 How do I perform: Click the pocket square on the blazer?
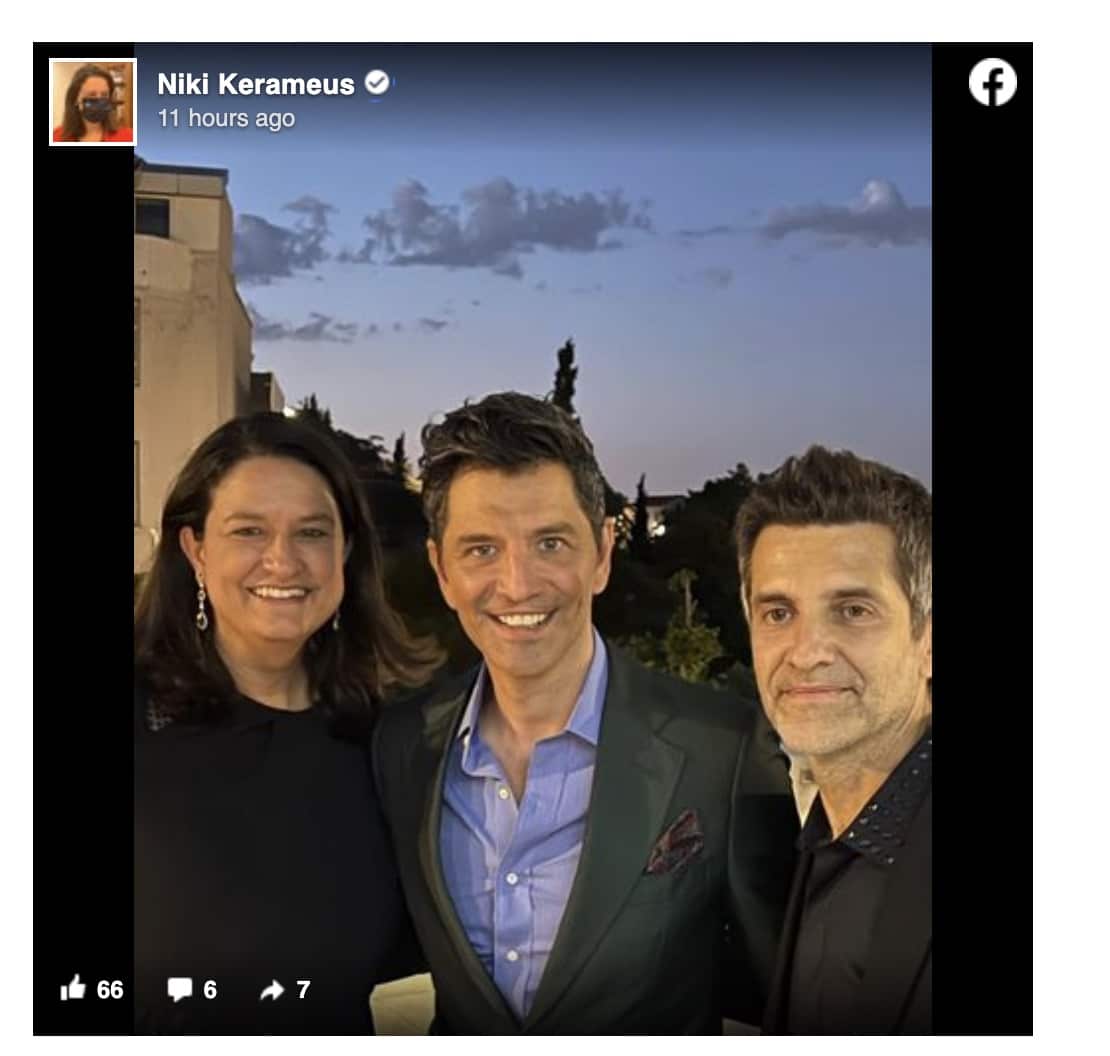point(674,841)
